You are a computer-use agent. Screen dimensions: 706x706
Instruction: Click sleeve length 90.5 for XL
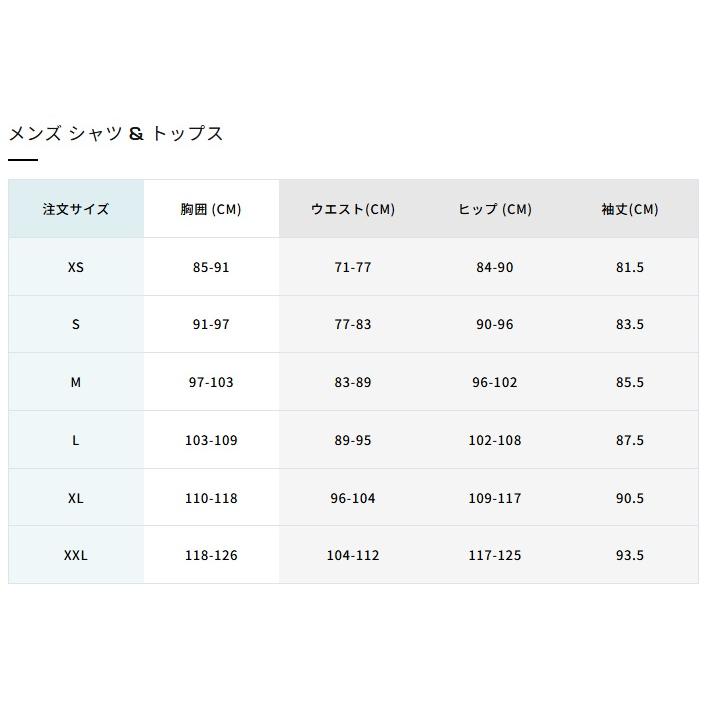[x=630, y=498]
